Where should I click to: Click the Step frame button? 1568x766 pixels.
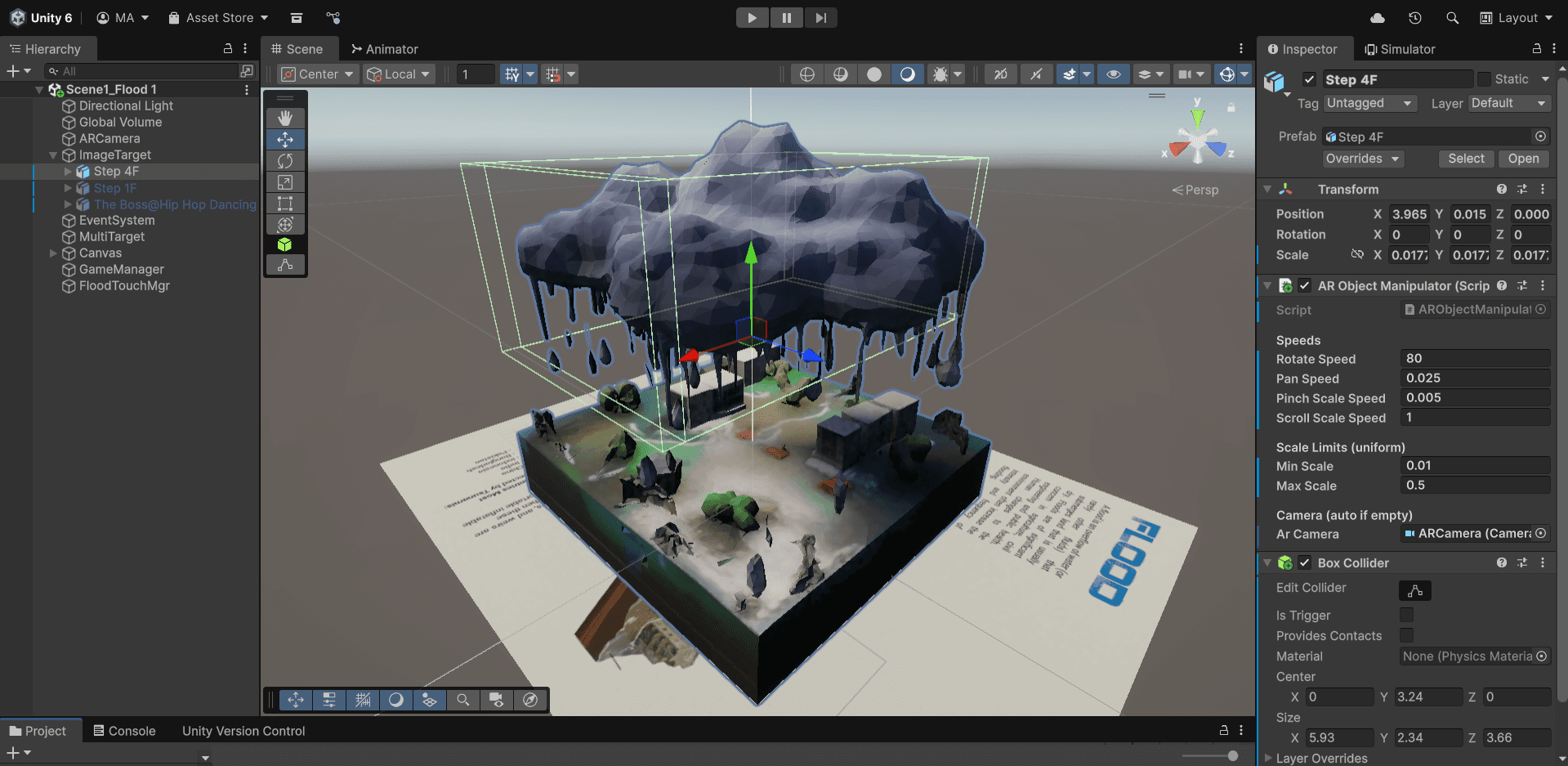(820, 18)
